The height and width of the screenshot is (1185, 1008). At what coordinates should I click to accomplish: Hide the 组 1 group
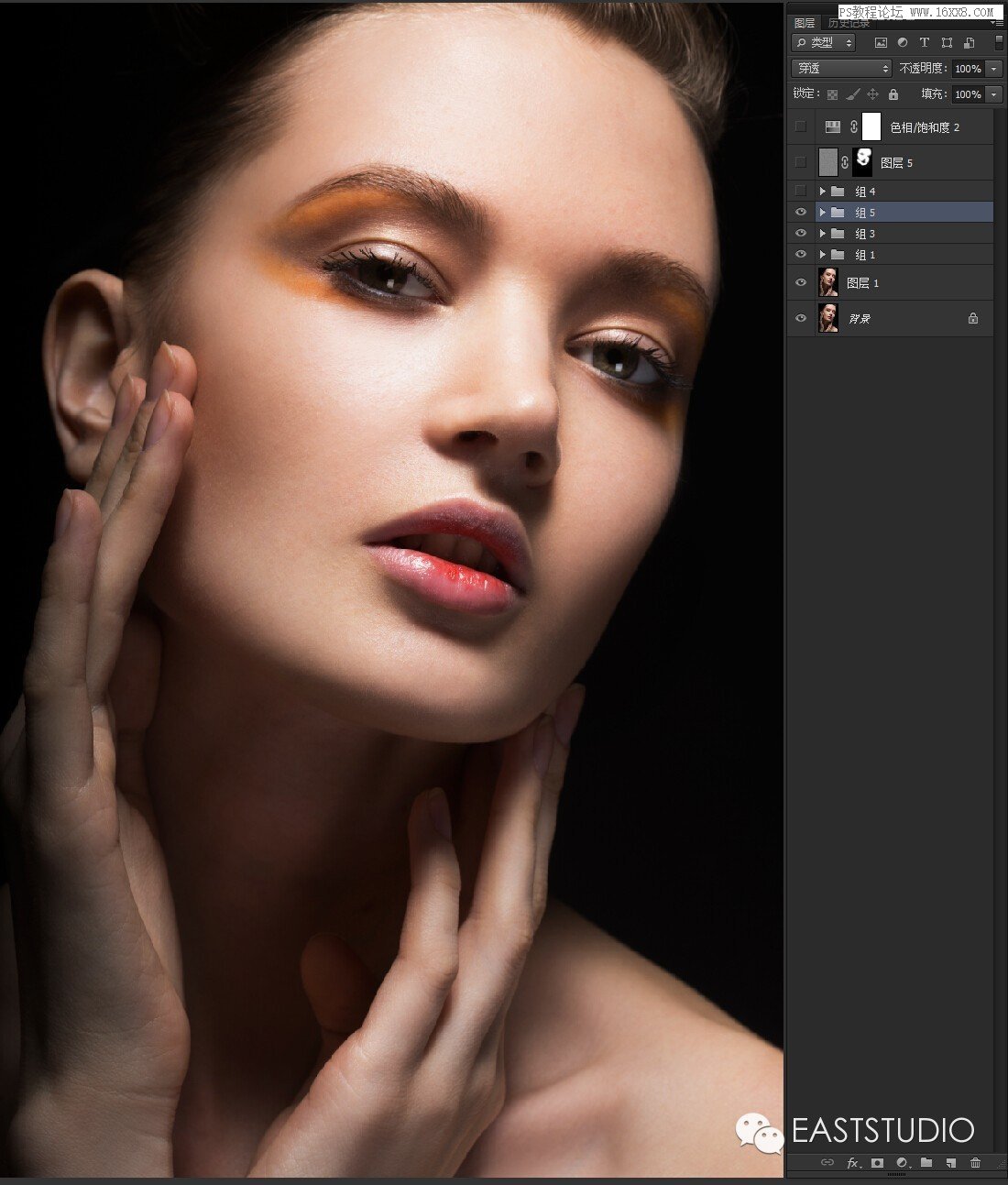pyautogui.click(x=801, y=255)
